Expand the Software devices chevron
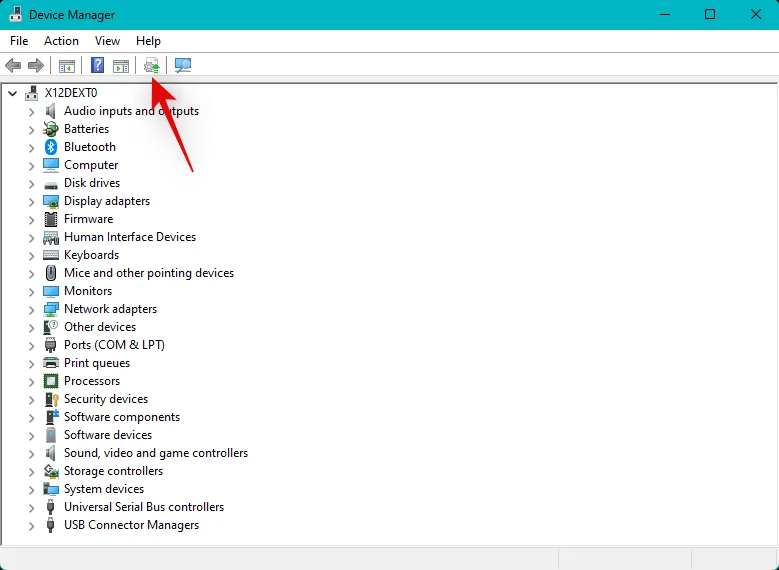779x570 pixels. pyautogui.click(x=31, y=435)
